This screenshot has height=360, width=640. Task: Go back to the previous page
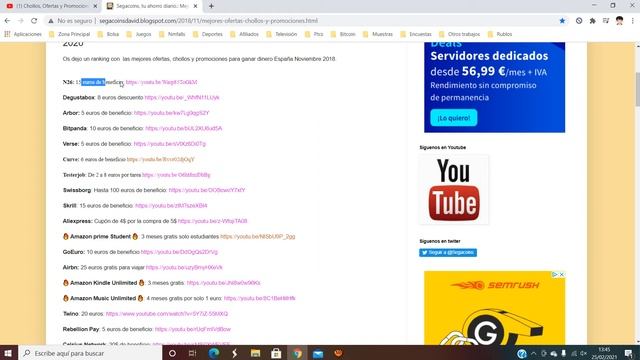click(x=7, y=21)
